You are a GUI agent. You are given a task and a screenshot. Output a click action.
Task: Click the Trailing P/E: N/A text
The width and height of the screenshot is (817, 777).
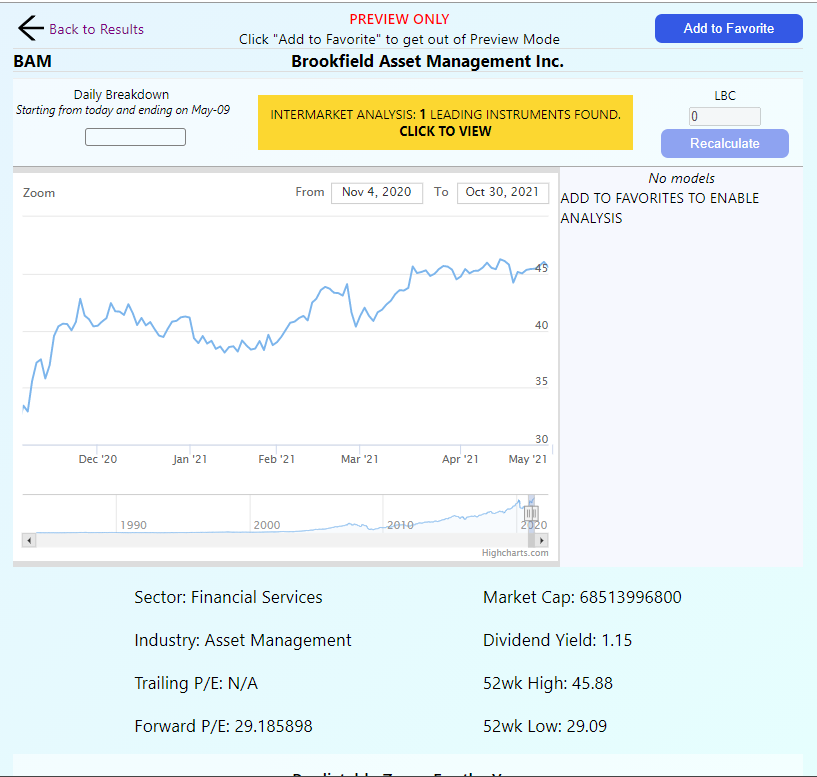tap(196, 683)
